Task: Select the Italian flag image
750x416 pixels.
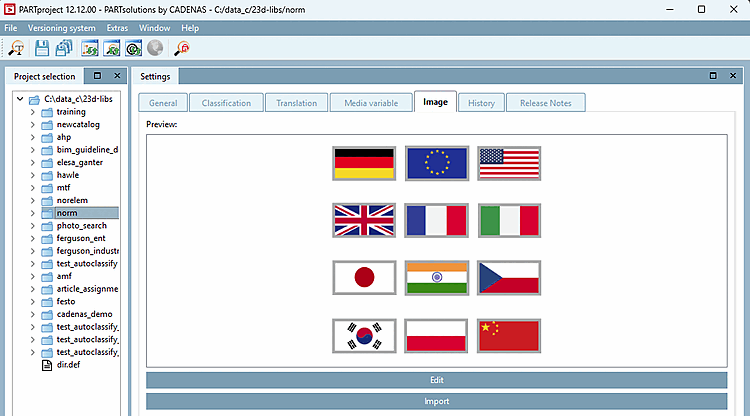Action: pyautogui.click(x=509, y=220)
